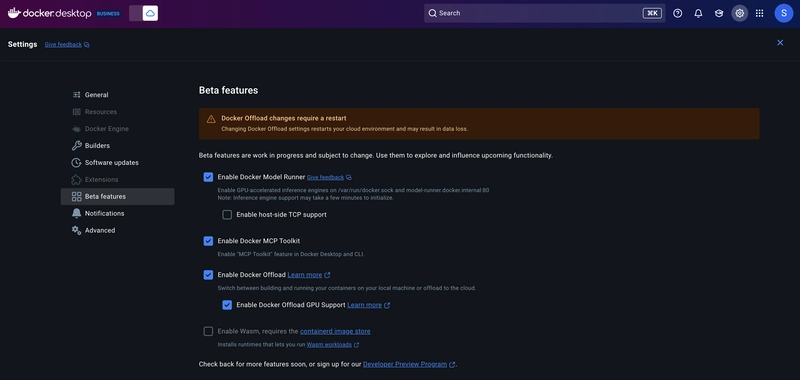
Task: Click the Builders wrench icon
Action: point(77,146)
